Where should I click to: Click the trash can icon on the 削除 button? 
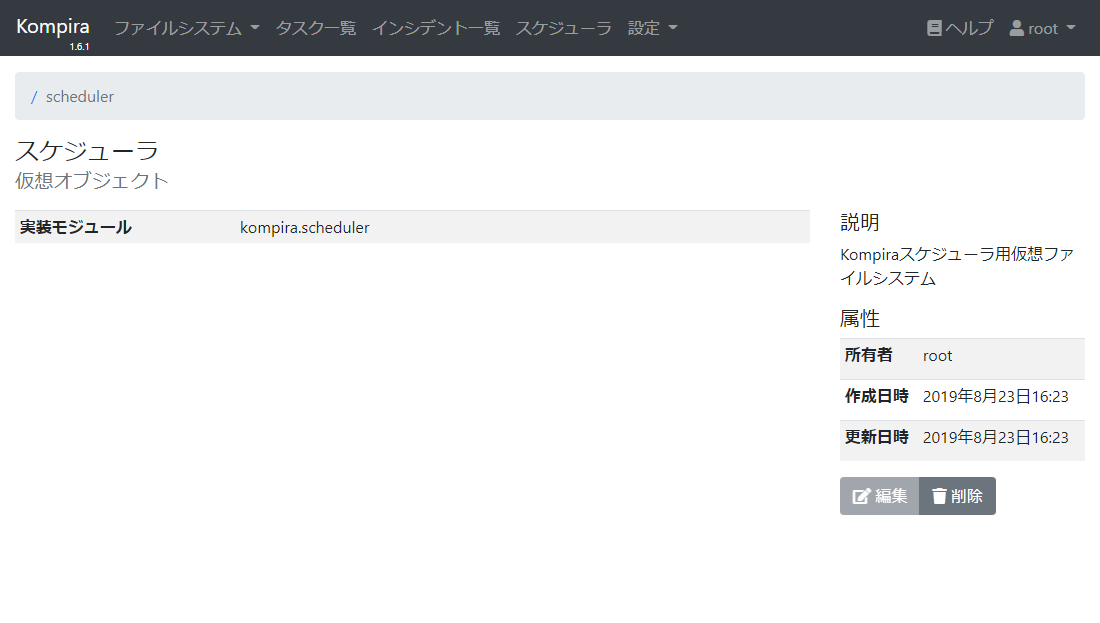point(939,496)
